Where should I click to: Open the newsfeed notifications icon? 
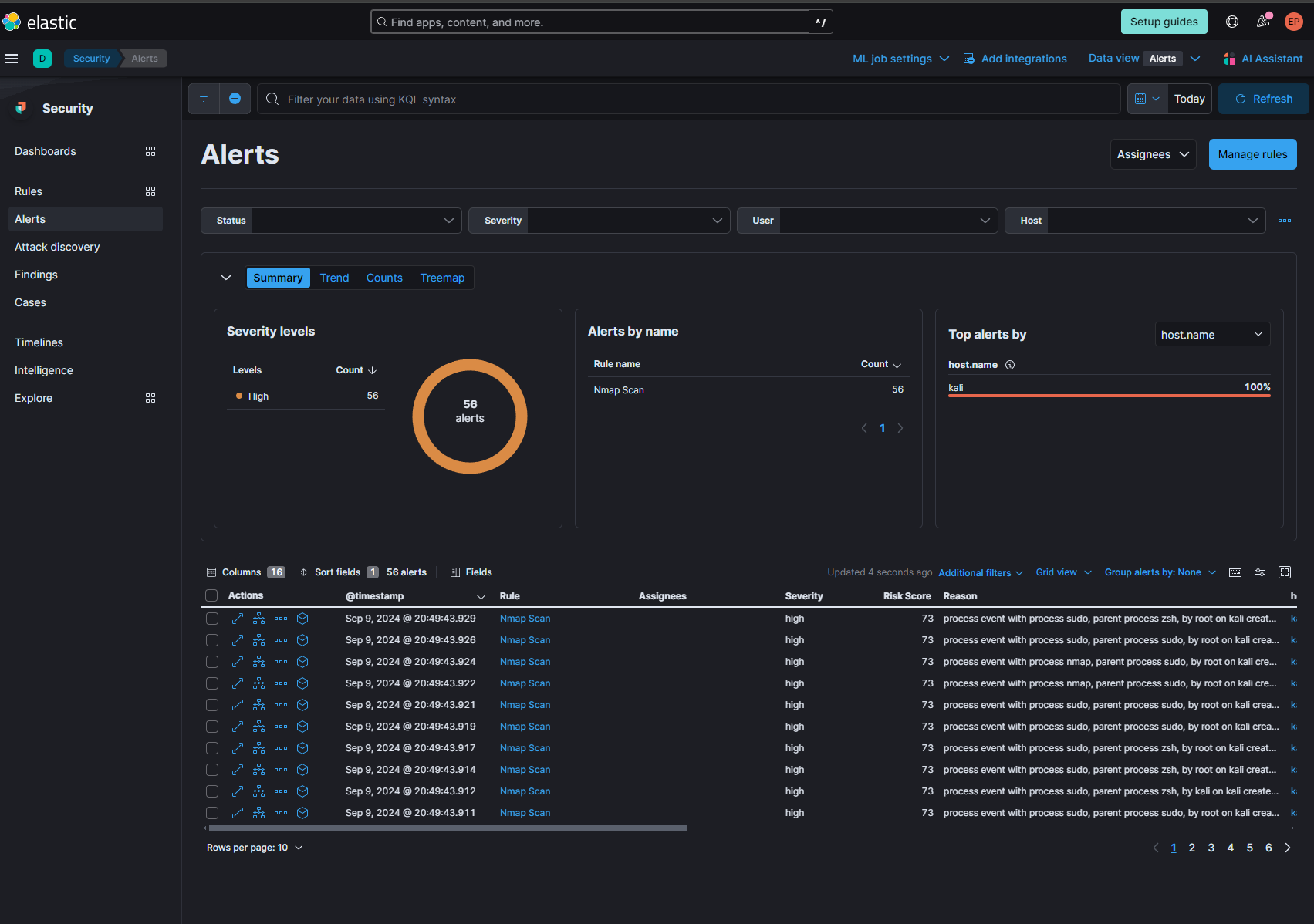pyautogui.click(x=1263, y=22)
